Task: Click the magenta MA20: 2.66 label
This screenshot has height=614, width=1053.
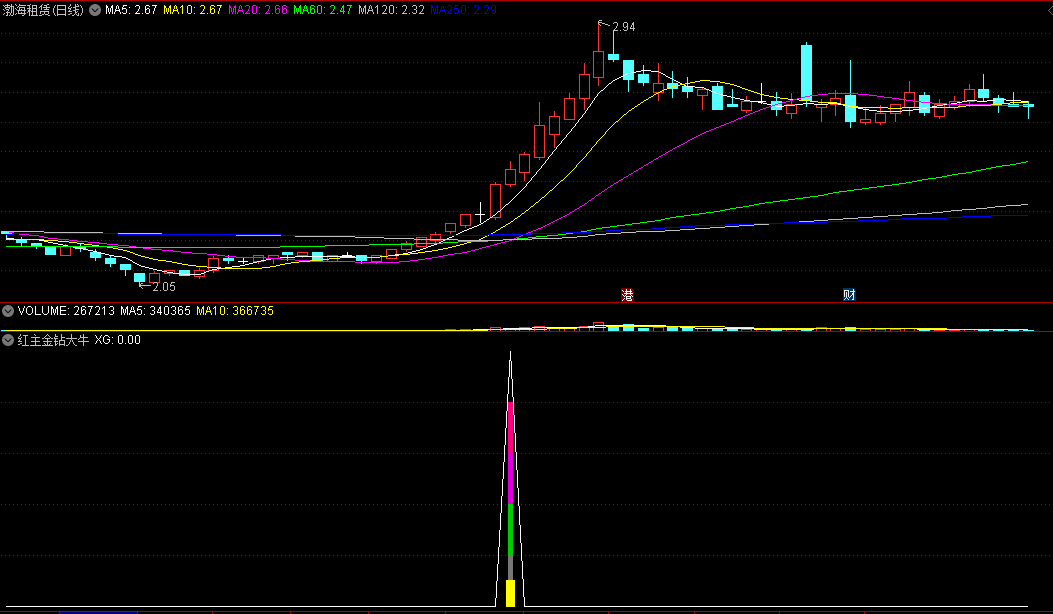Action: pos(258,10)
